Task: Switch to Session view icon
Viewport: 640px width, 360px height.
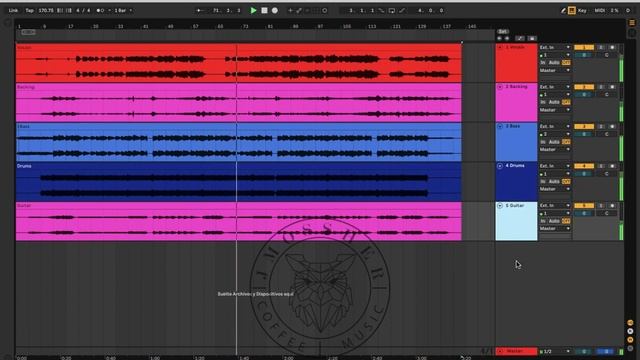Action: [x=632, y=33]
